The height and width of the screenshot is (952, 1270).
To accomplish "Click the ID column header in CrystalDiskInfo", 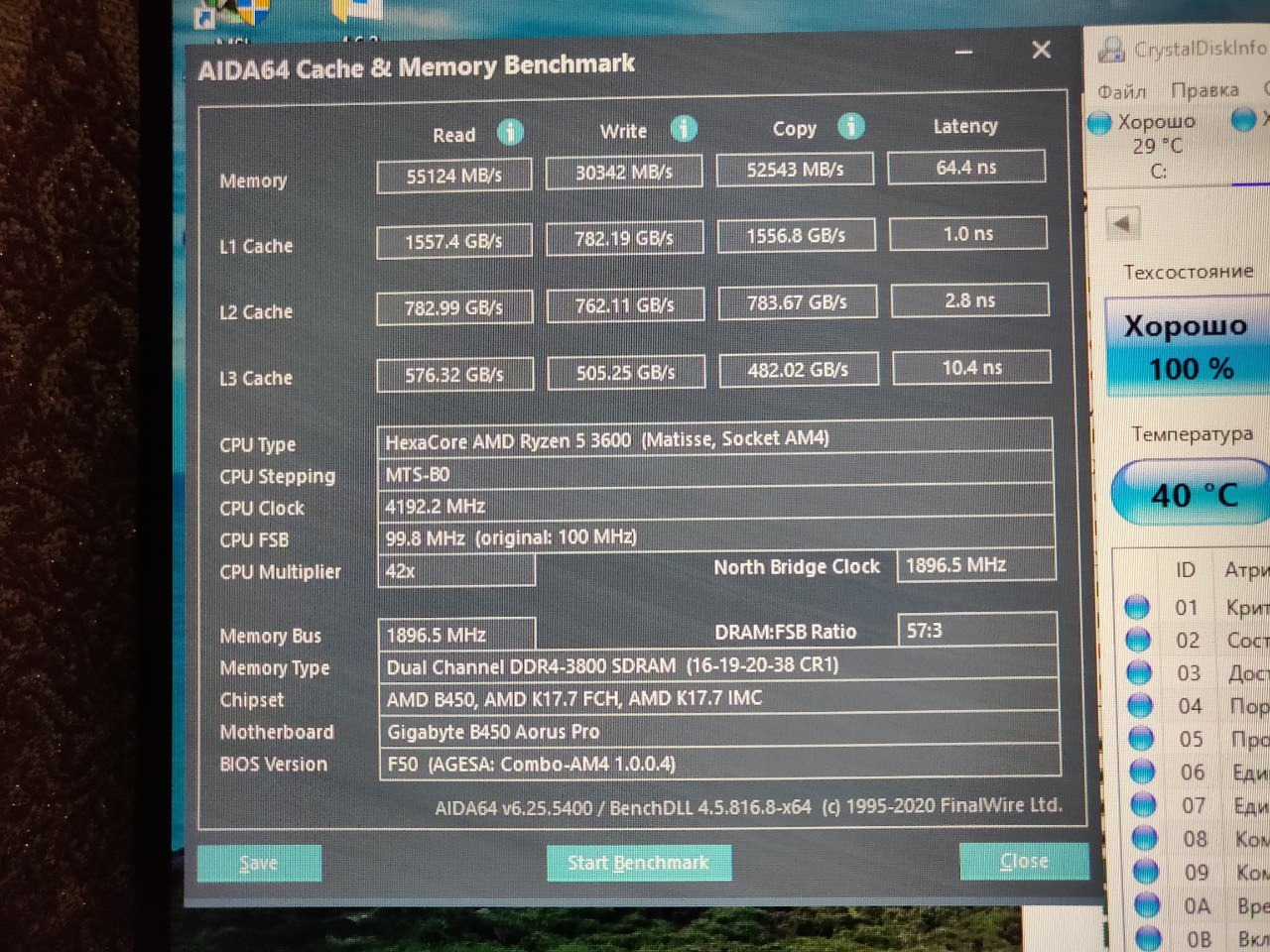I will [x=1186, y=570].
